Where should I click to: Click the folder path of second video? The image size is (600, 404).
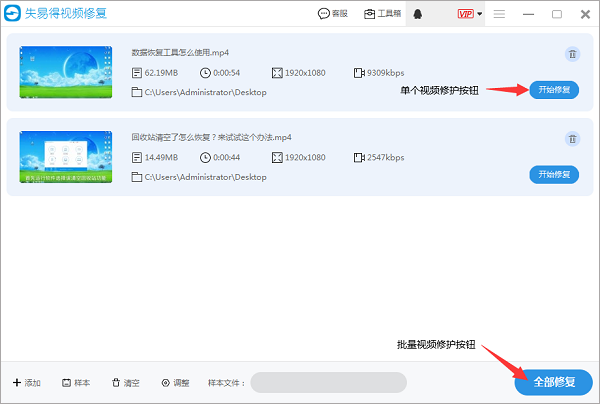(x=205, y=177)
